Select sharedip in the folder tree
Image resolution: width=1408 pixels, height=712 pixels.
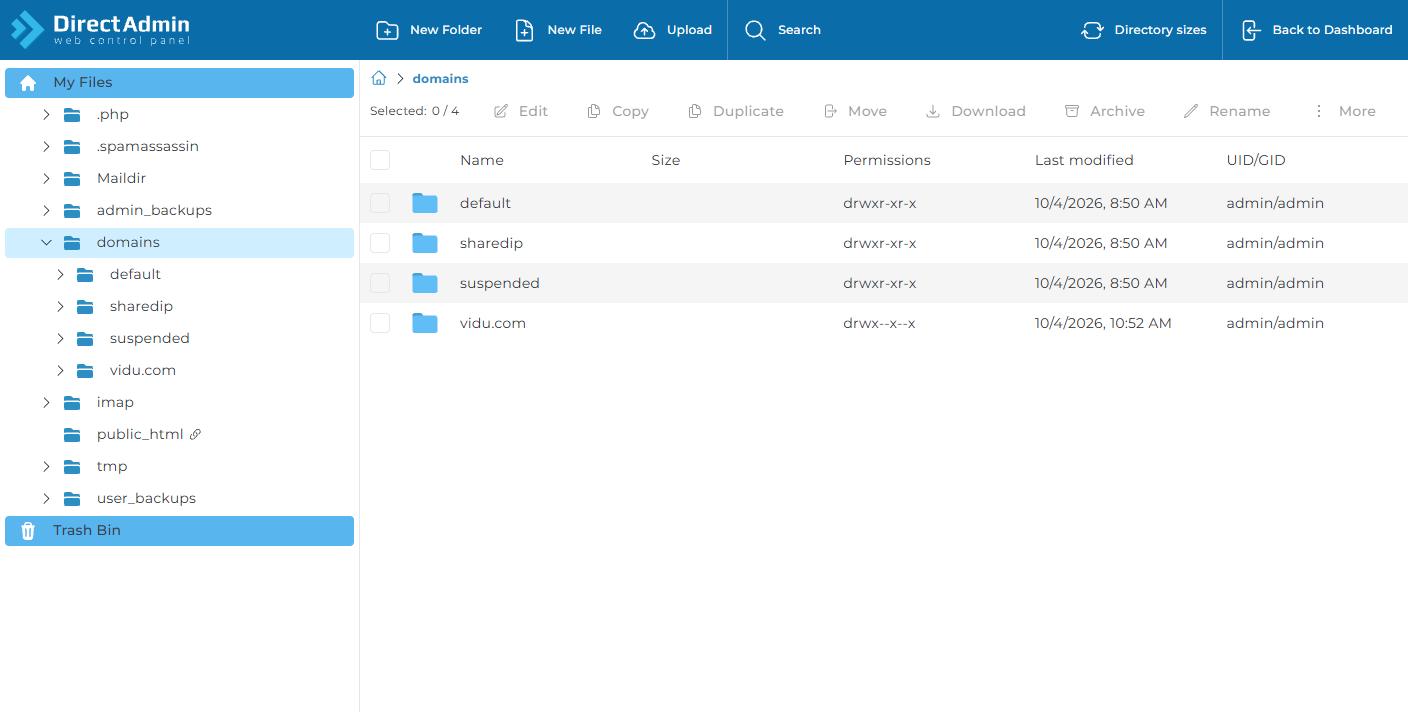click(141, 307)
